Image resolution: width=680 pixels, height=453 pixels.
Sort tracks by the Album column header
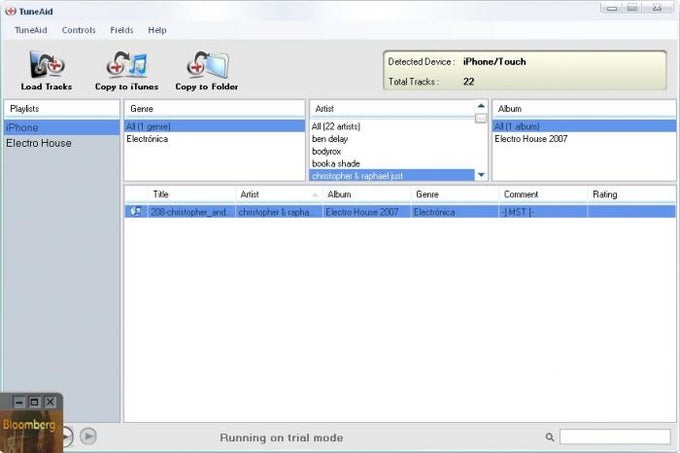[367, 194]
